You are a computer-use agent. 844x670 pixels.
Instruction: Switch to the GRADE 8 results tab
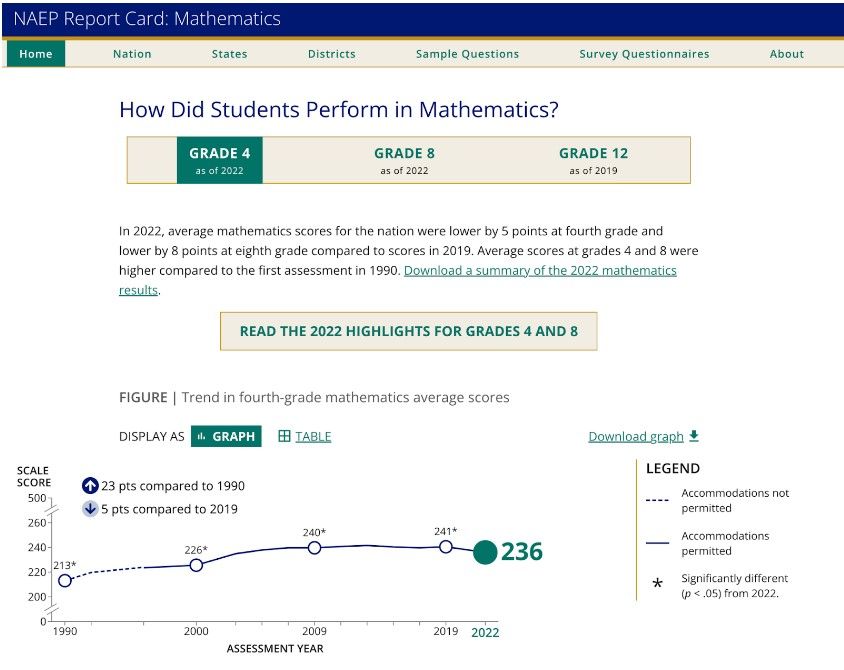tap(404, 159)
